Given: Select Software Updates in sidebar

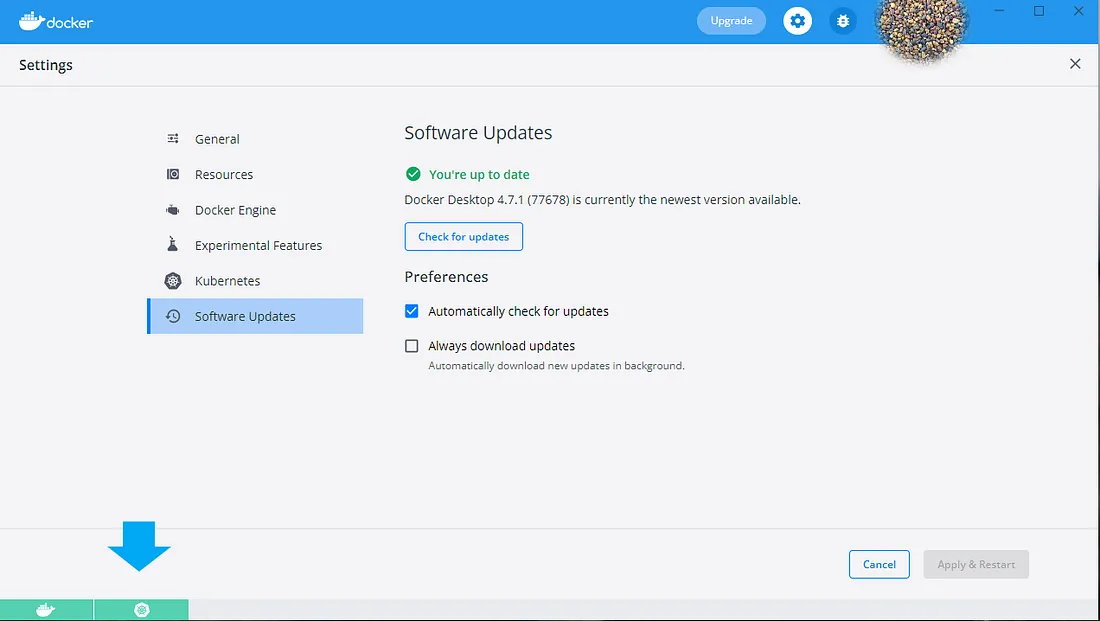Looking at the screenshot, I should pyautogui.click(x=255, y=316).
